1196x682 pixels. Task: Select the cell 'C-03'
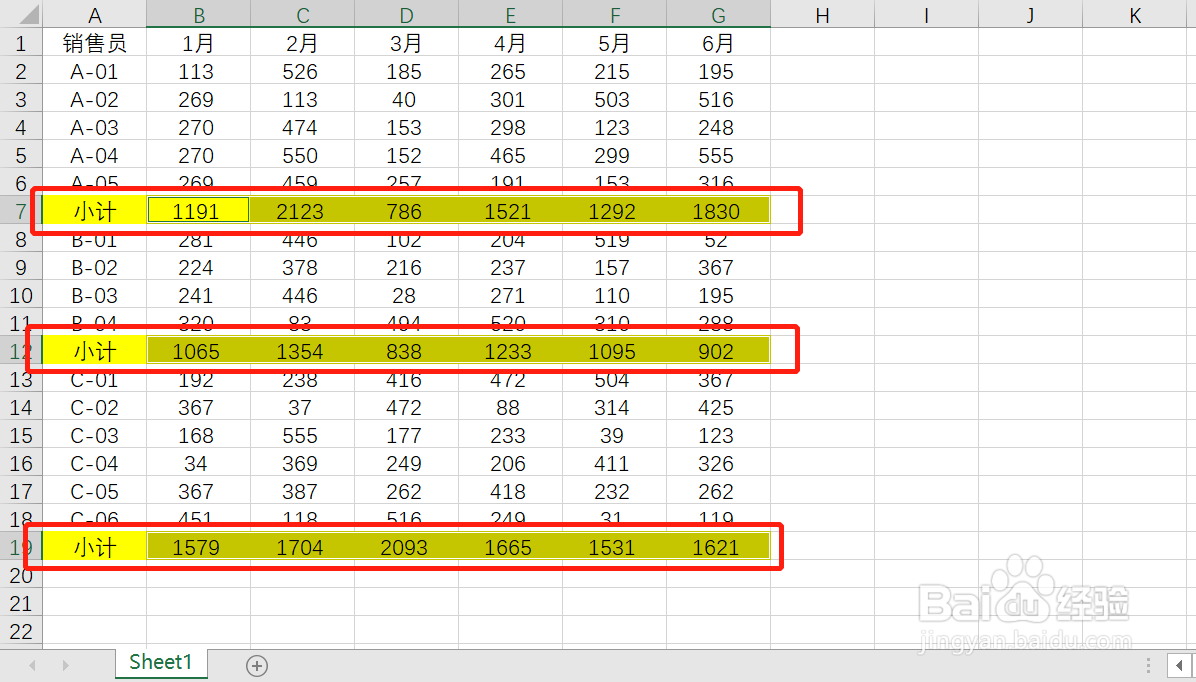point(95,436)
